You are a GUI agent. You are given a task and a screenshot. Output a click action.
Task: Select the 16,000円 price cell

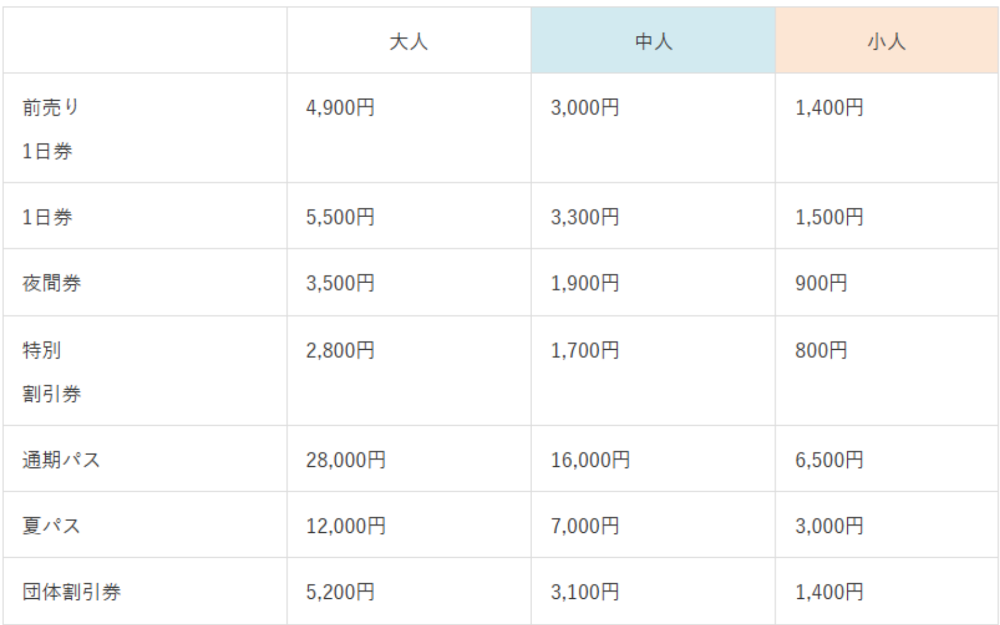point(590,460)
